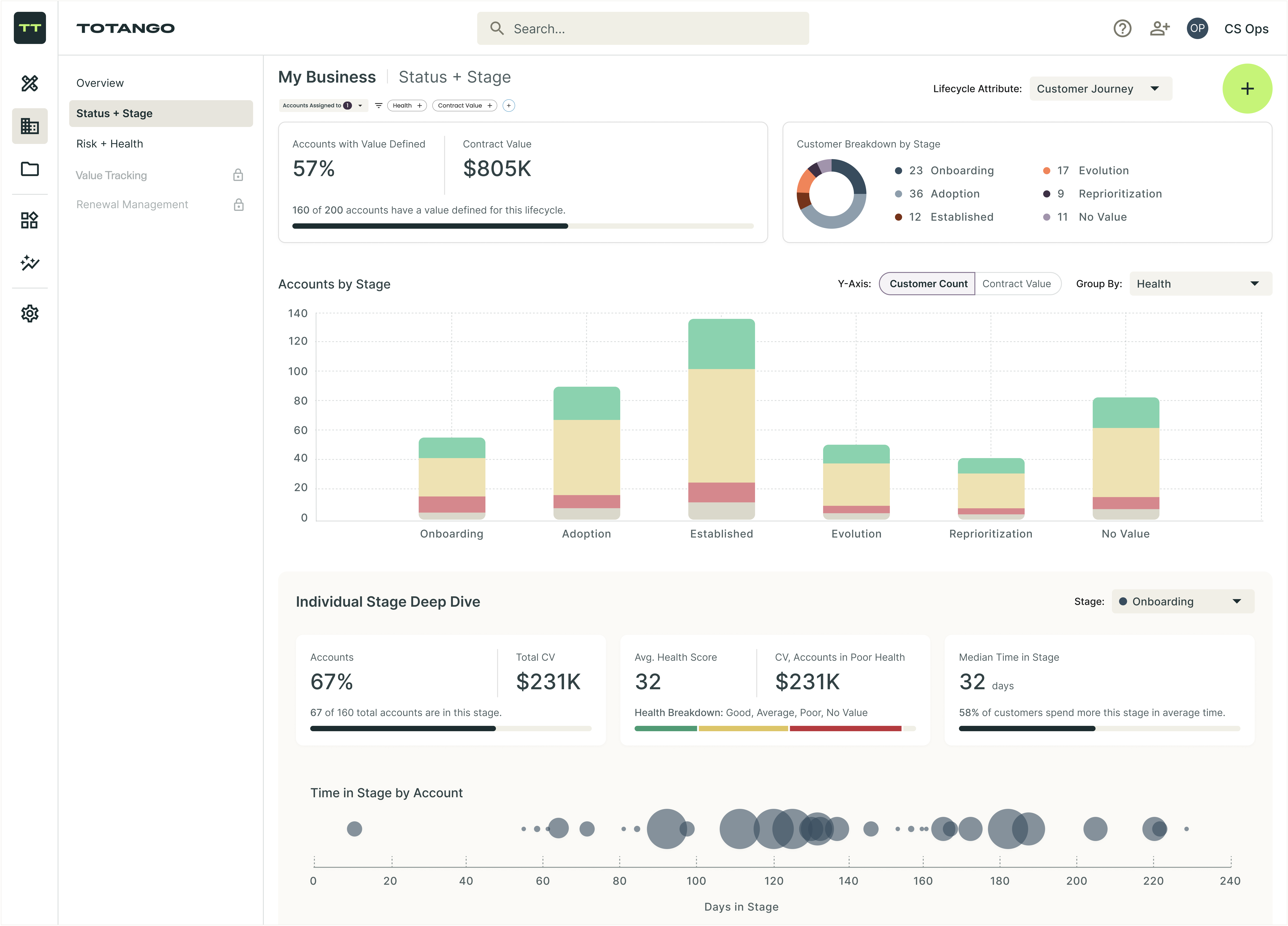This screenshot has height=926, width=1288.
Task: Click the help question mark icon
Action: click(x=1122, y=28)
